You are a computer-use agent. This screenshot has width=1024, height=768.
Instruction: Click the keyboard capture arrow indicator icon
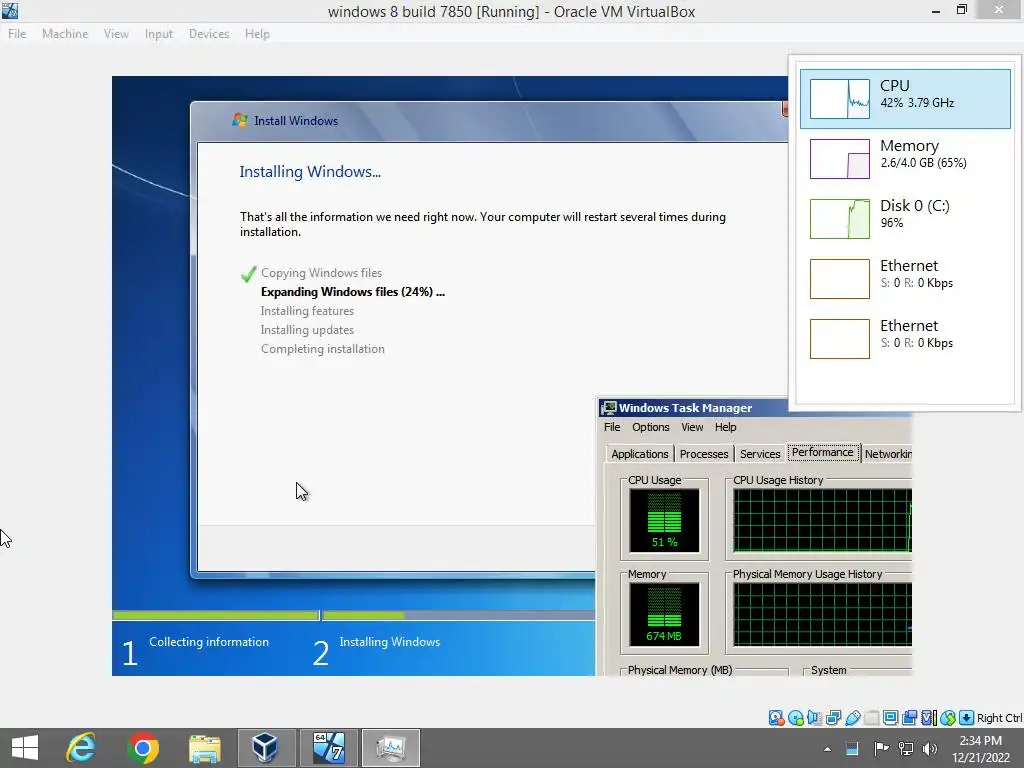pos(966,718)
